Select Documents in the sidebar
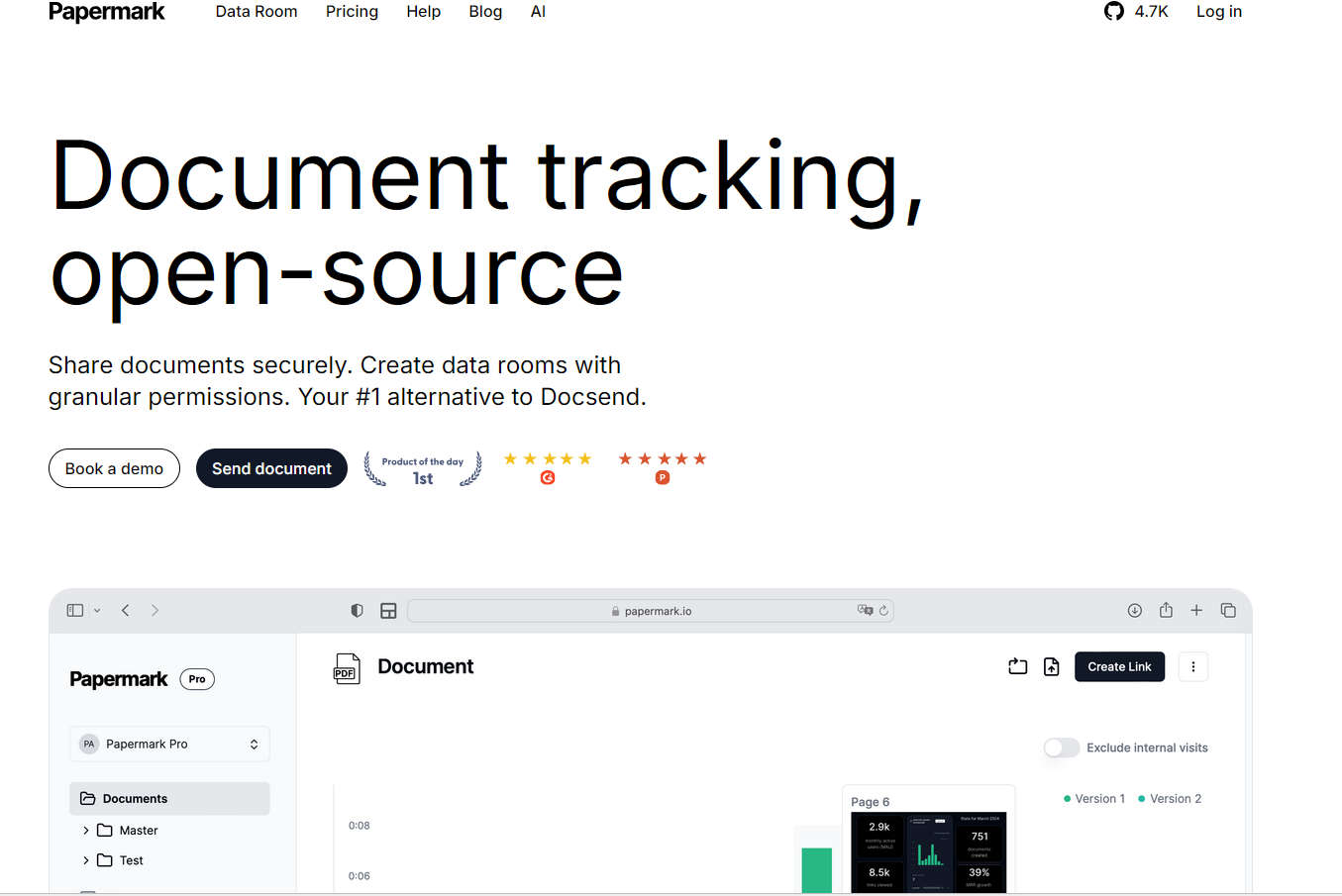 (169, 799)
